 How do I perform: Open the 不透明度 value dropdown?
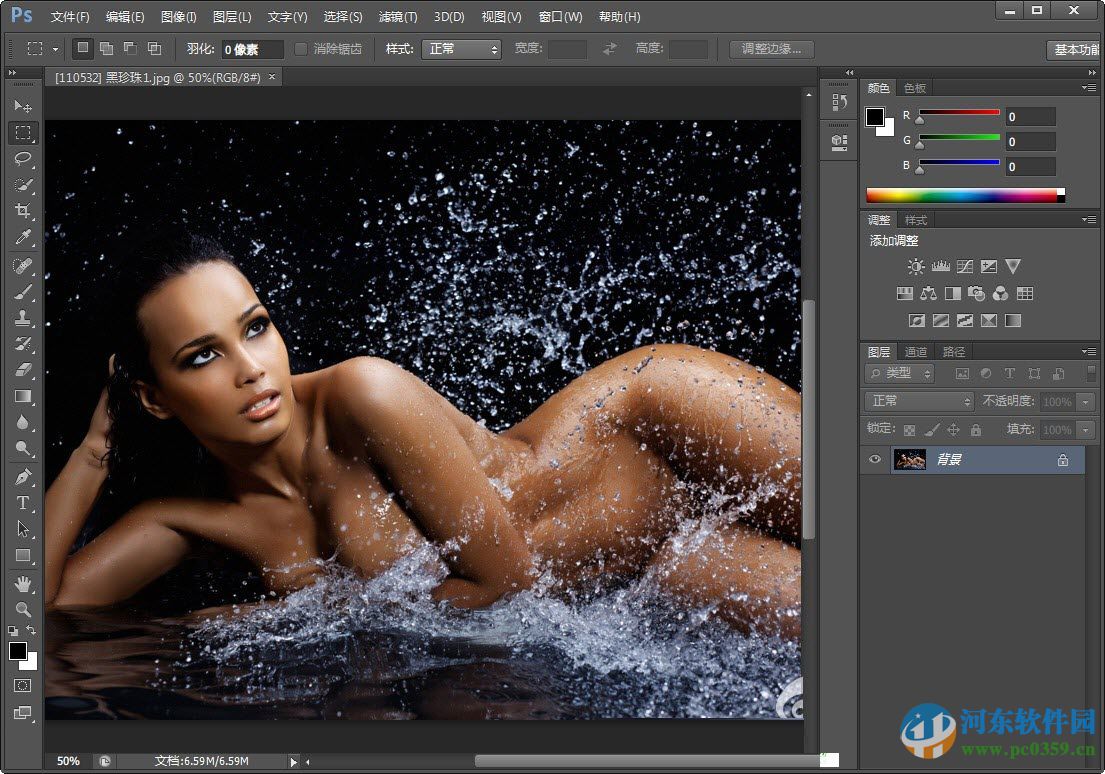(x=1087, y=401)
